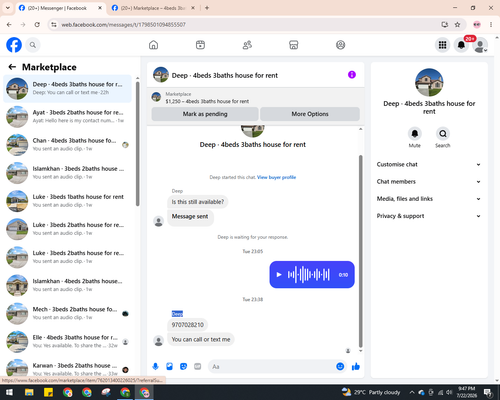Expand Customise chat section
The height and width of the screenshot is (400, 500).
point(429,164)
